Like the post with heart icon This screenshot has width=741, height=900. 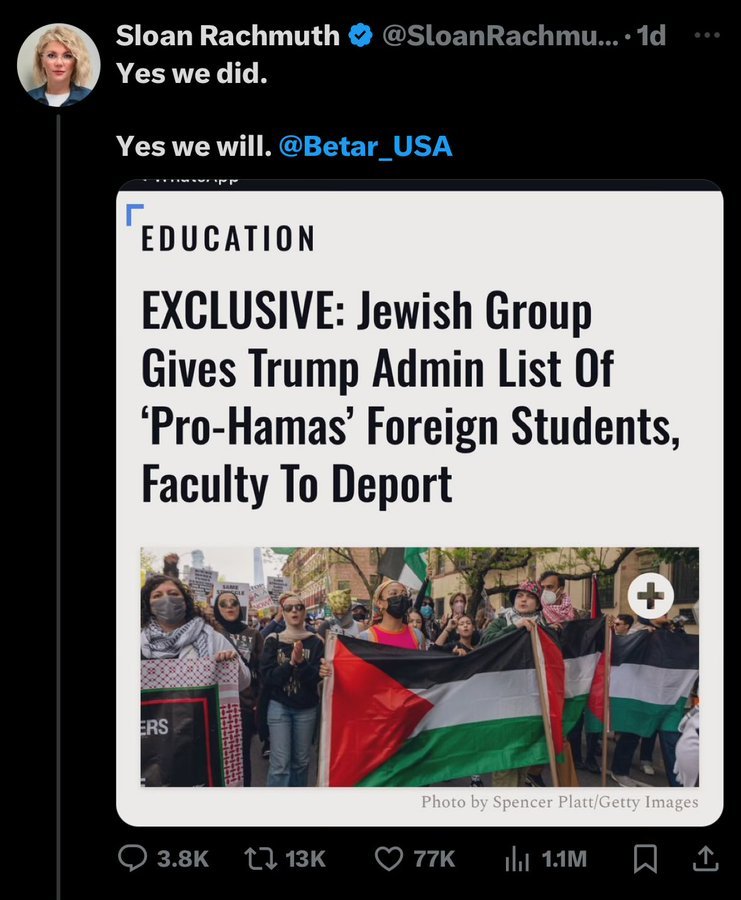pyautogui.click(x=389, y=859)
